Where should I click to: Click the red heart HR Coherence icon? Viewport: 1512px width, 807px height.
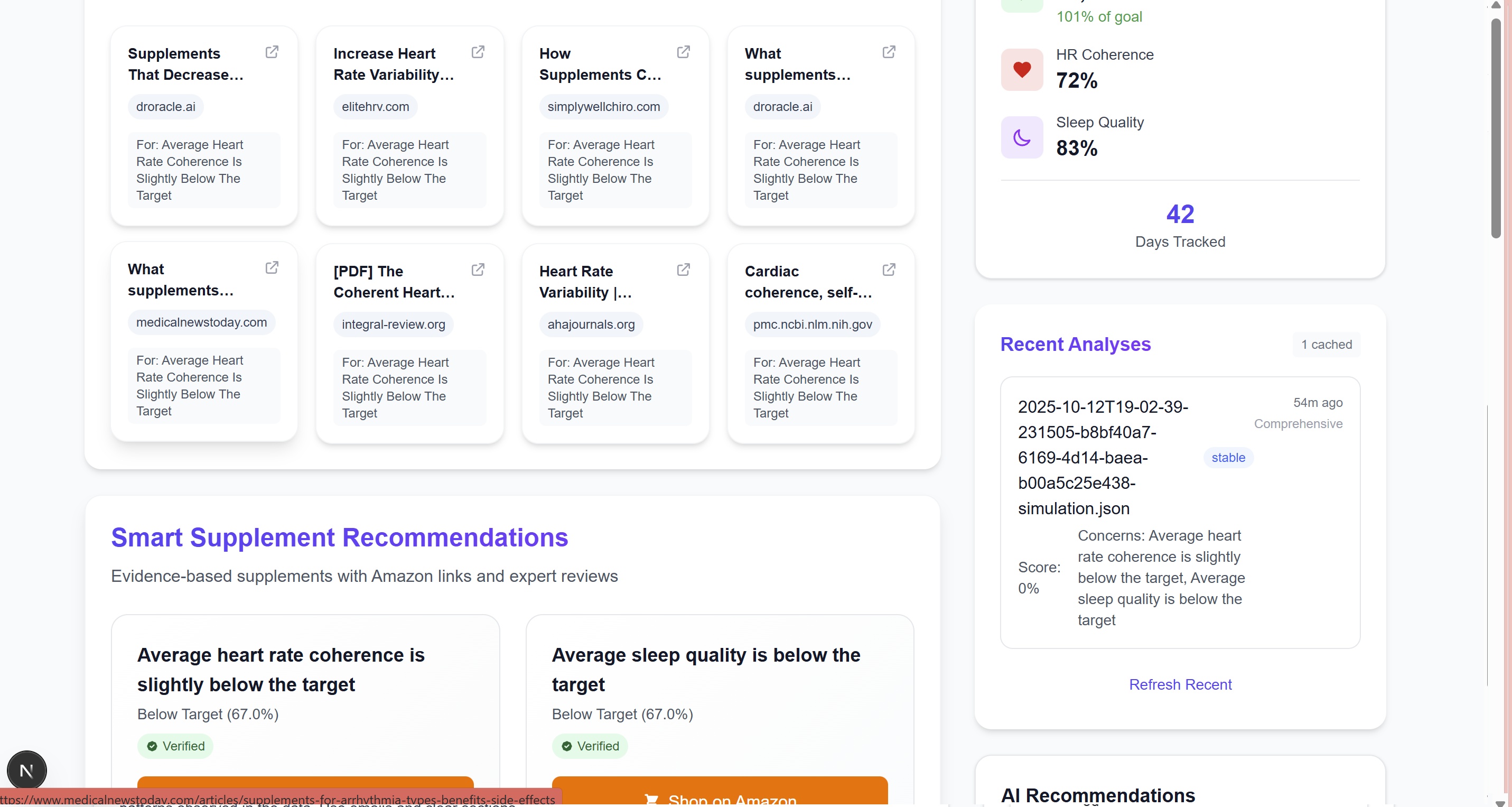pos(1021,70)
